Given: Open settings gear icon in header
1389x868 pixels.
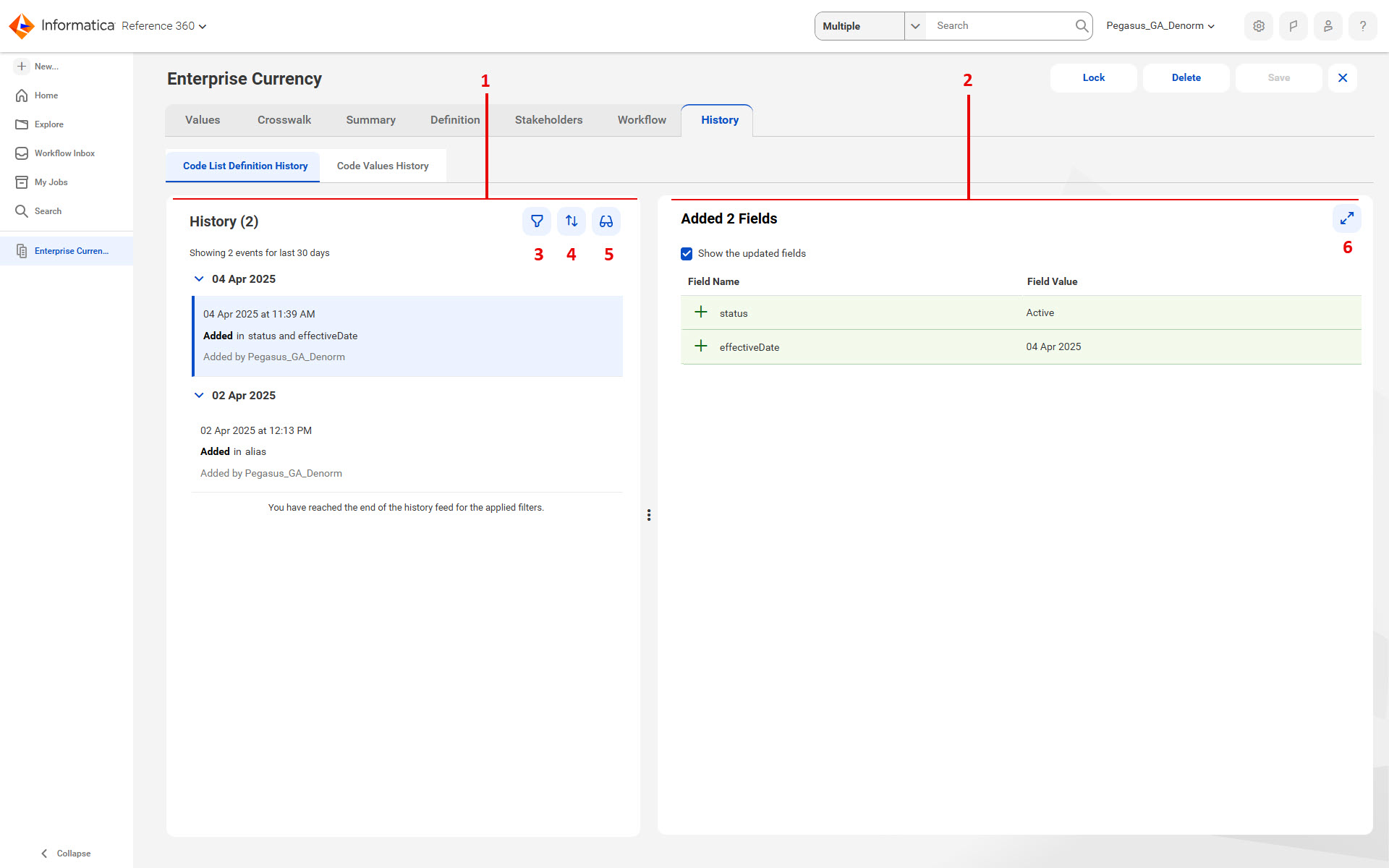Looking at the screenshot, I should point(1259,26).
